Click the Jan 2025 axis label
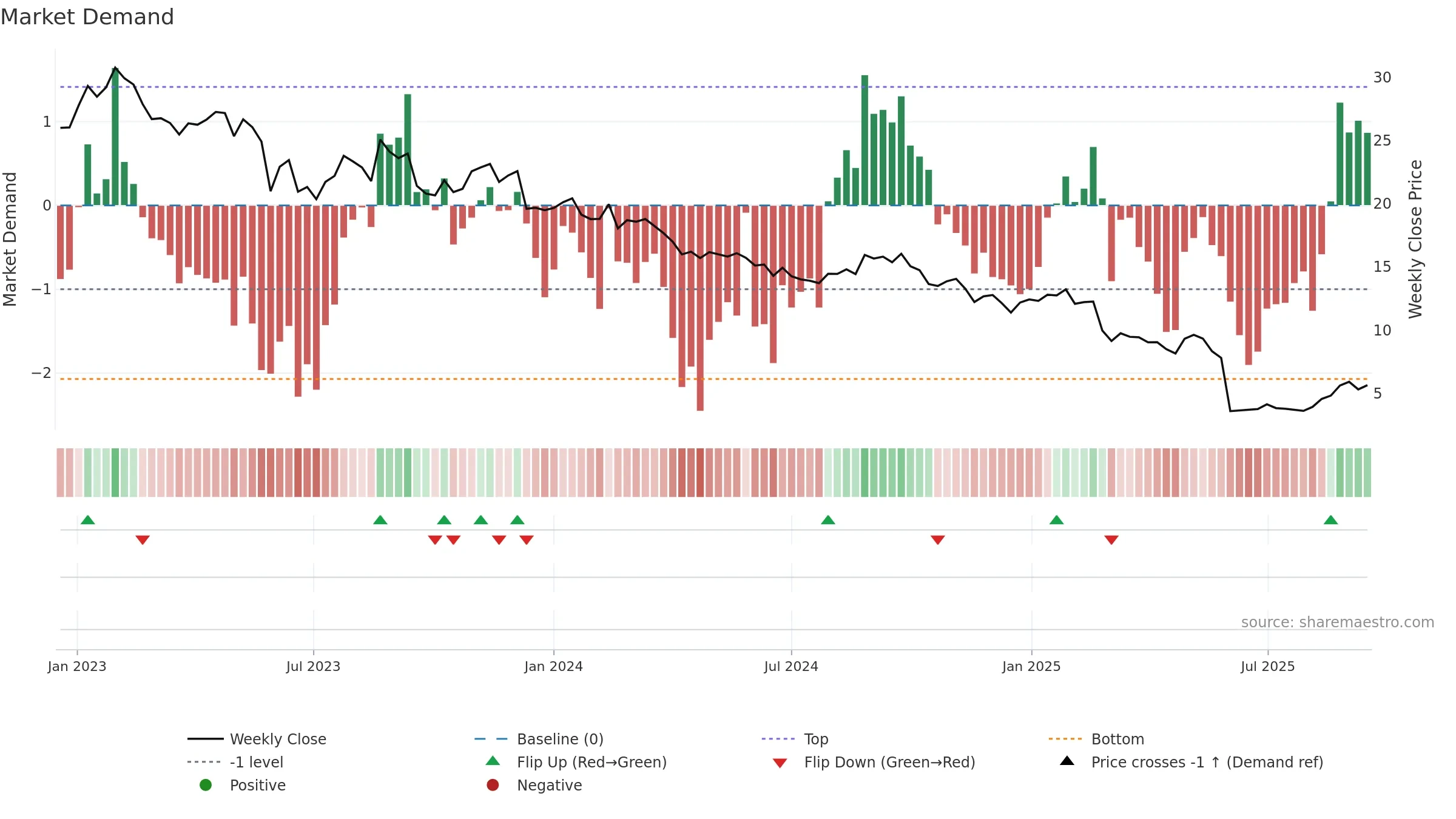1456x819 pixels. coord(1031,666)
